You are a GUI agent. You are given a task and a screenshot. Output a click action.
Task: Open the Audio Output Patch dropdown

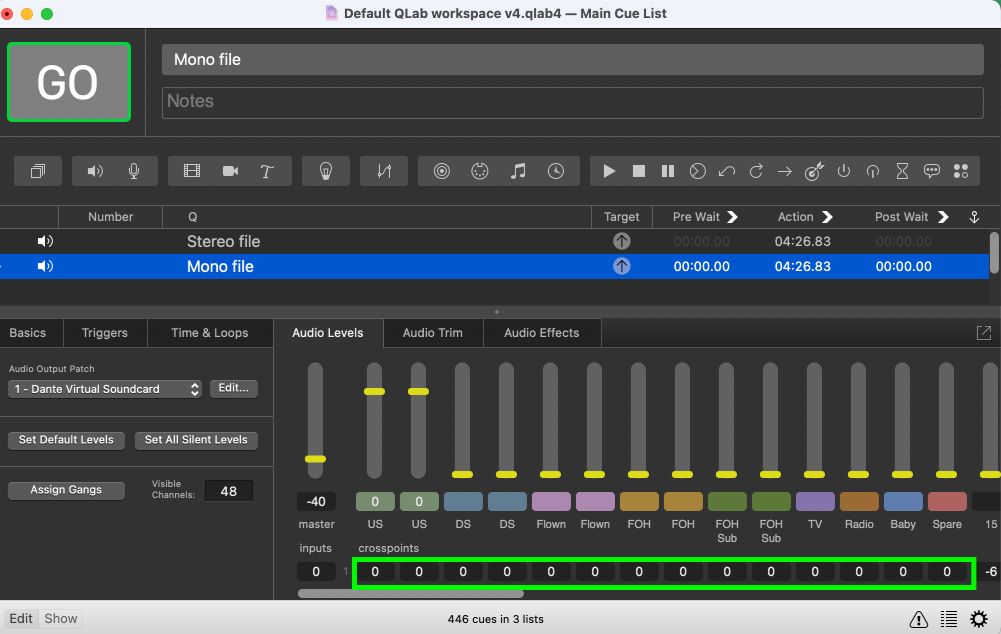pyautogui.click(x=105, y=389)
